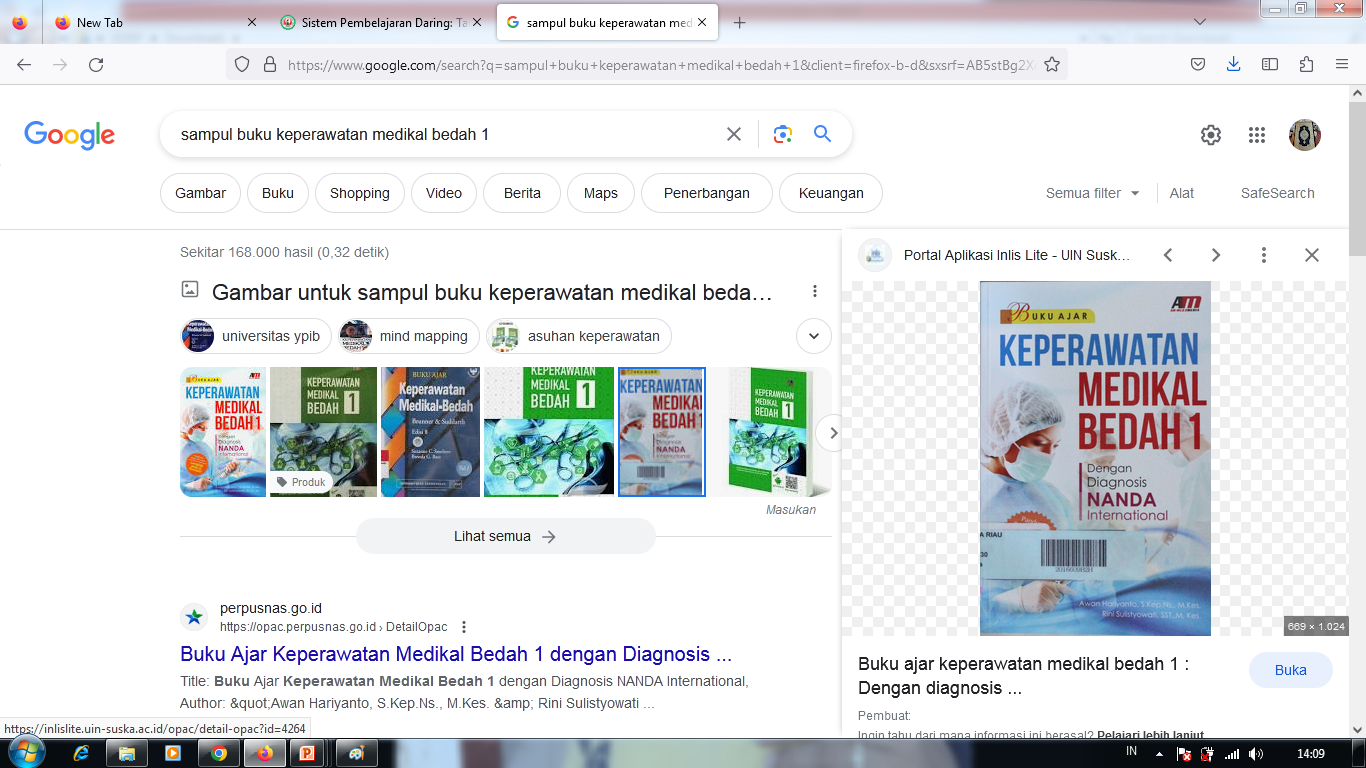
Task: Open Chrome from the taskbar
Action: tap(218, 753)
